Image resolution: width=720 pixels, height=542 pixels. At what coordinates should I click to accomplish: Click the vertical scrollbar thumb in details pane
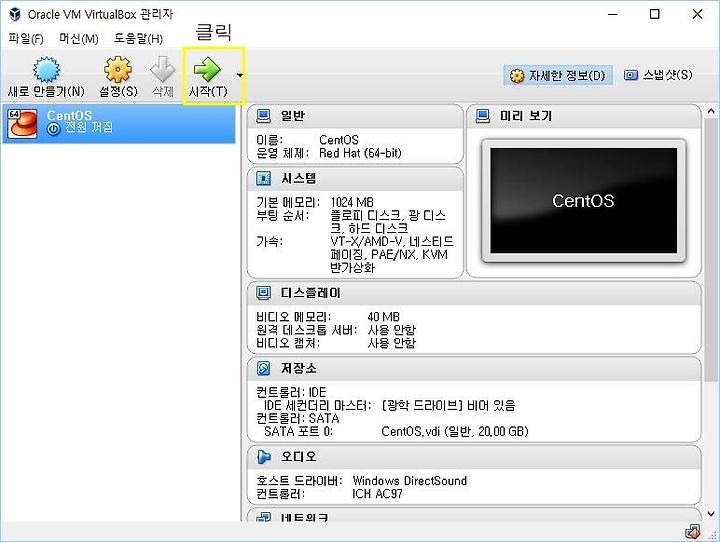[x=711, y=249]
